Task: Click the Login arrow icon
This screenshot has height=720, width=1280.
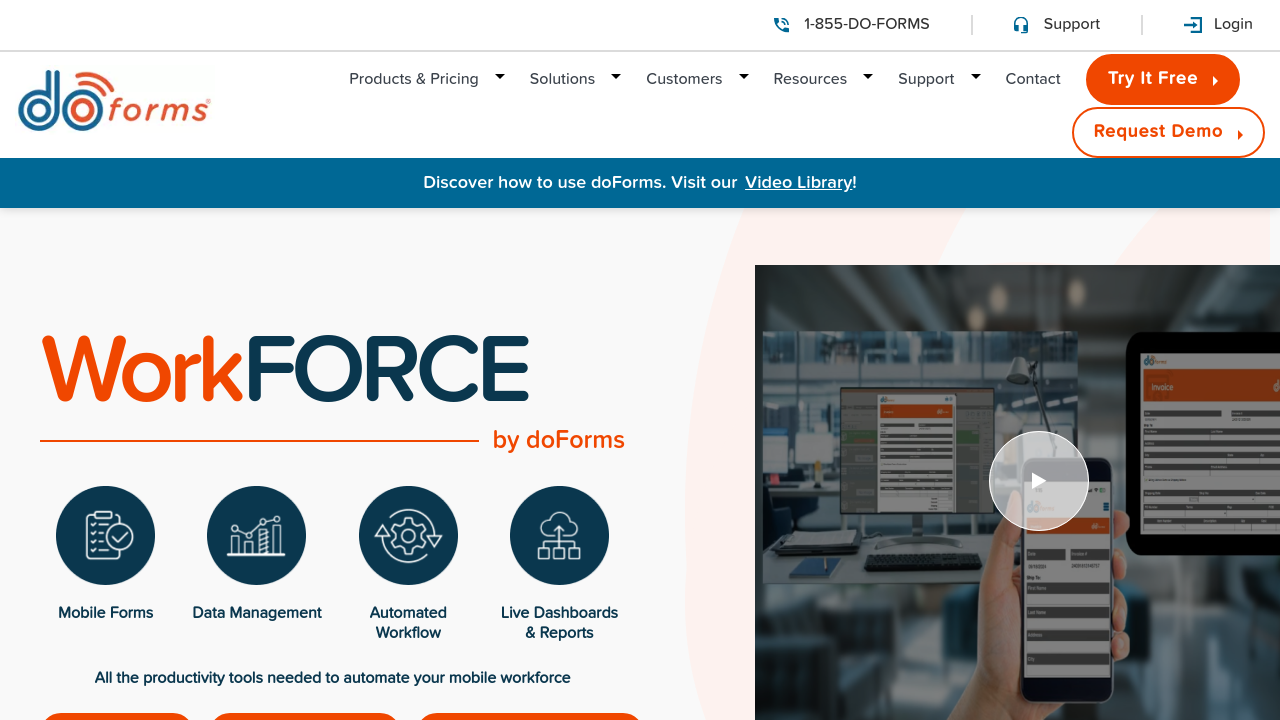Action: pos(1192,25)
